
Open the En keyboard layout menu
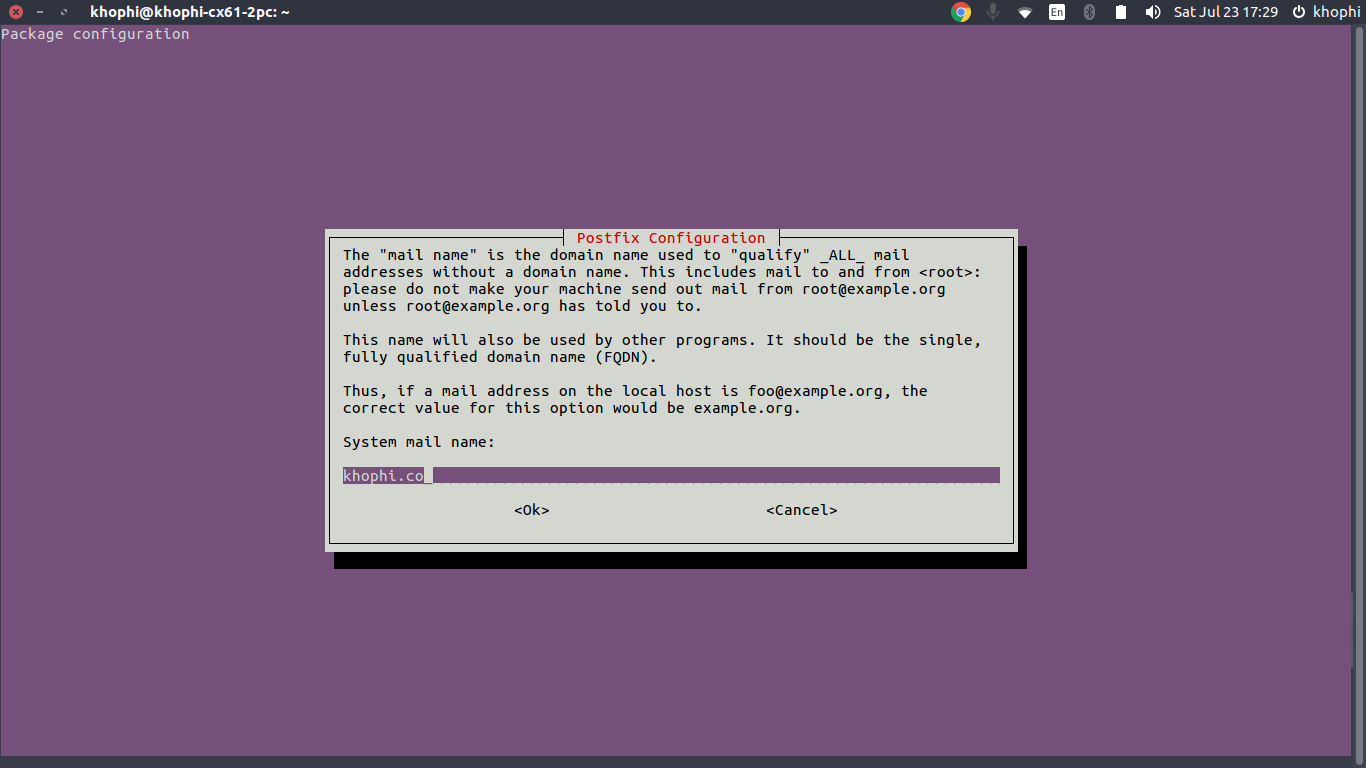(1057, 12)
